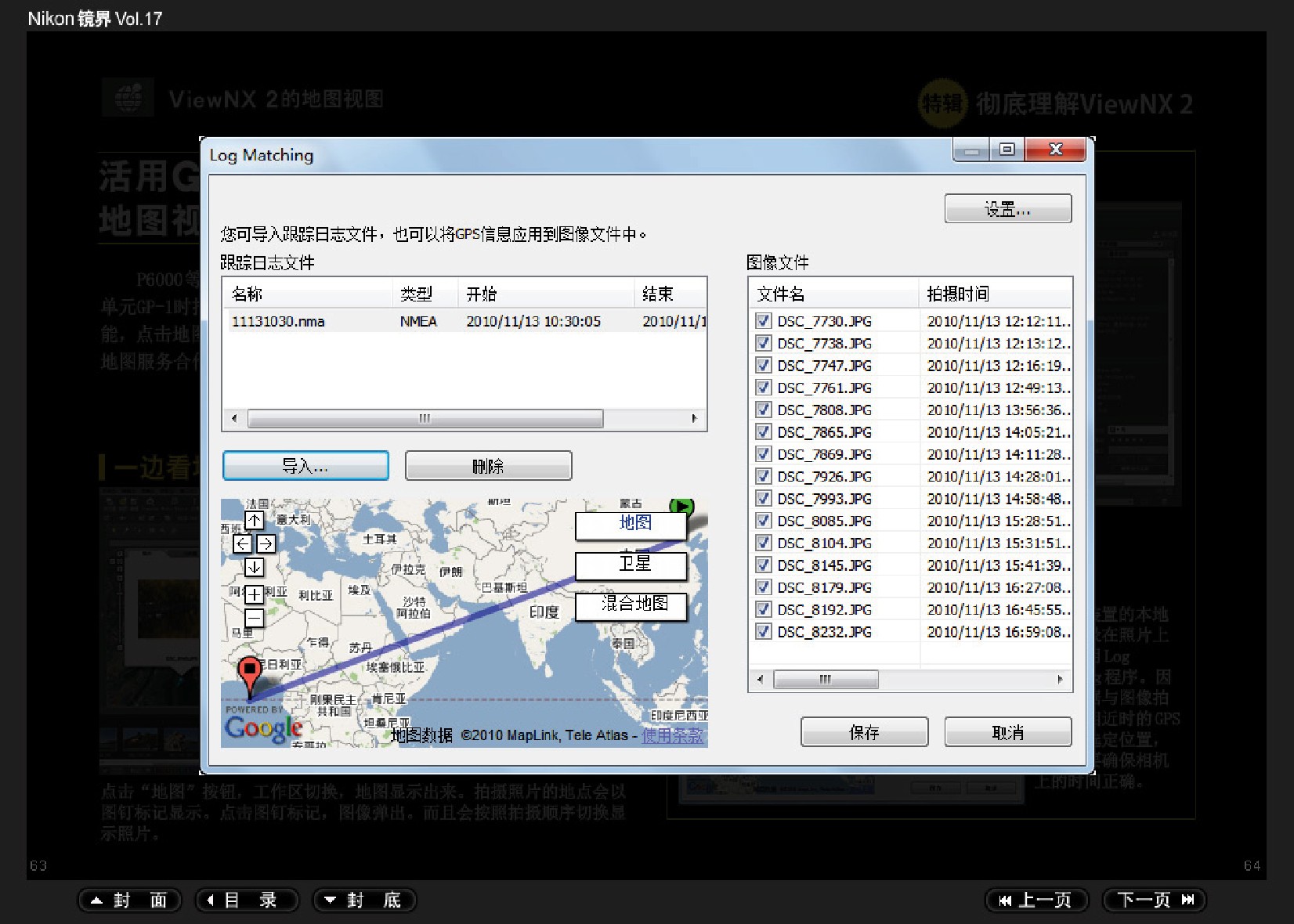
Task: Click the 保存 save button
Action: 864,732
